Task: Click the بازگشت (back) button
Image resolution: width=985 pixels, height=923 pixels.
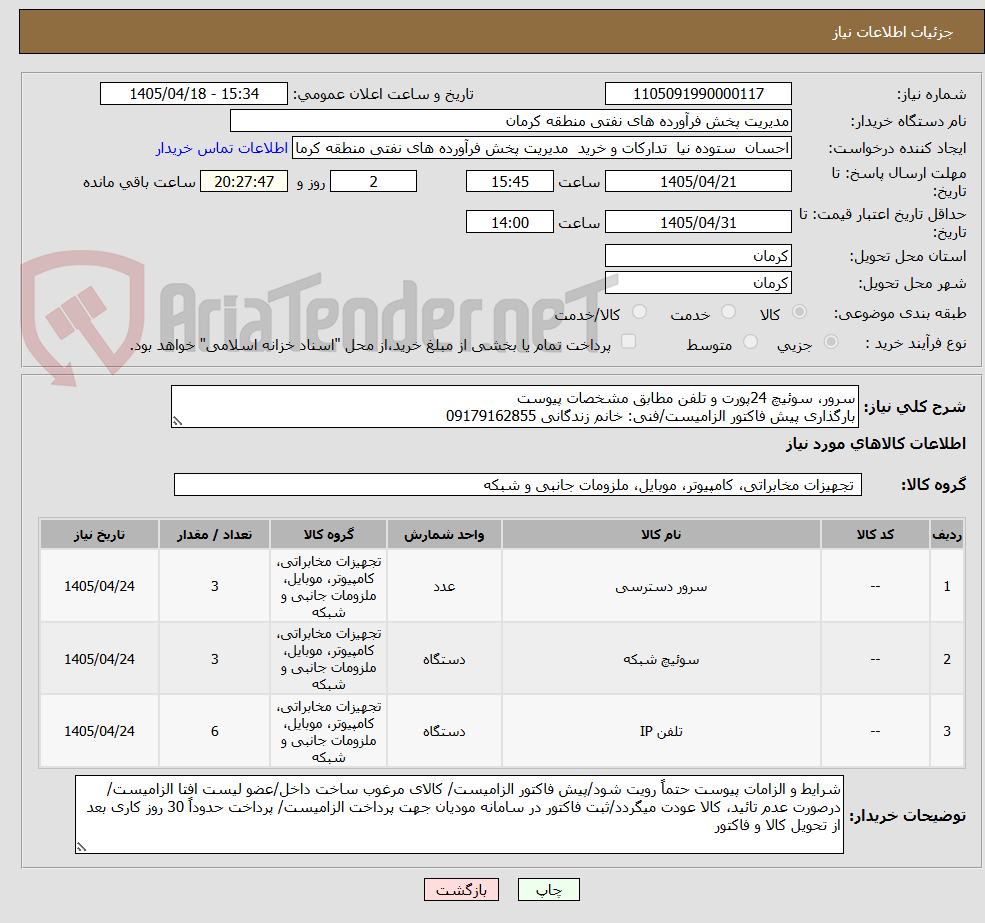Action: click(461, 890)
